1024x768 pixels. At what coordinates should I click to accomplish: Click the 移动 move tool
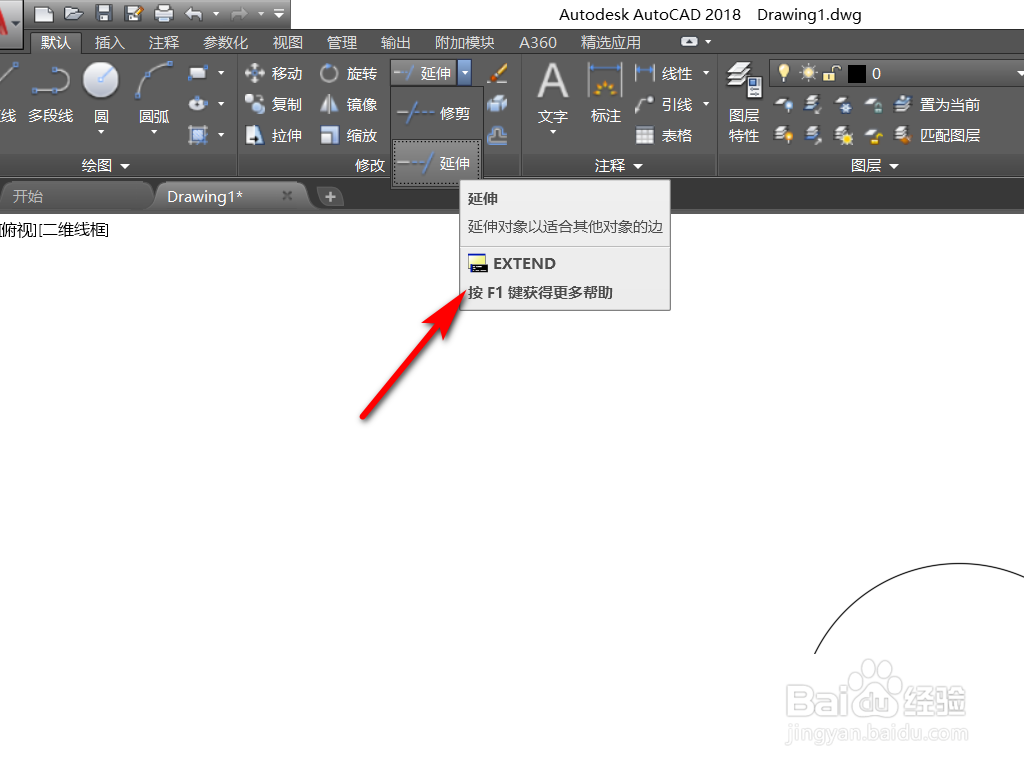click(274, 73)
